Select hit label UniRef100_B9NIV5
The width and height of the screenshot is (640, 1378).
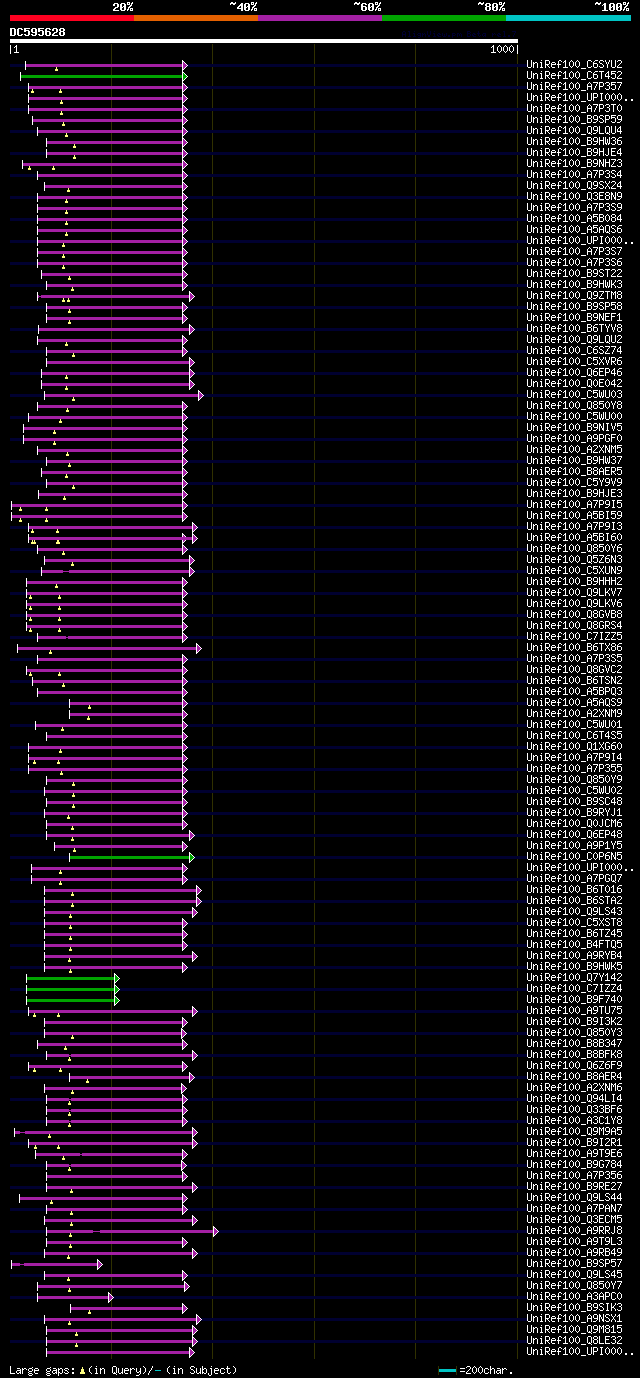point(574,427)
